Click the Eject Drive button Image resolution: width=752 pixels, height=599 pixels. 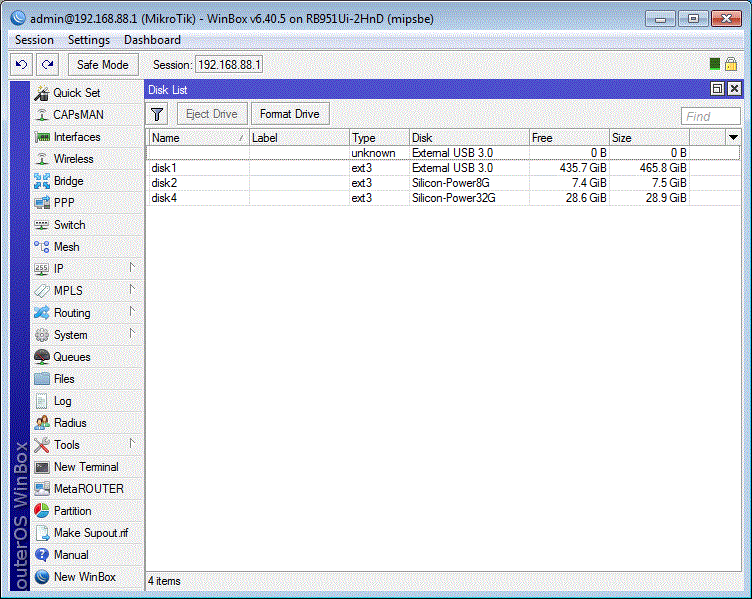[x=212, y=114]
